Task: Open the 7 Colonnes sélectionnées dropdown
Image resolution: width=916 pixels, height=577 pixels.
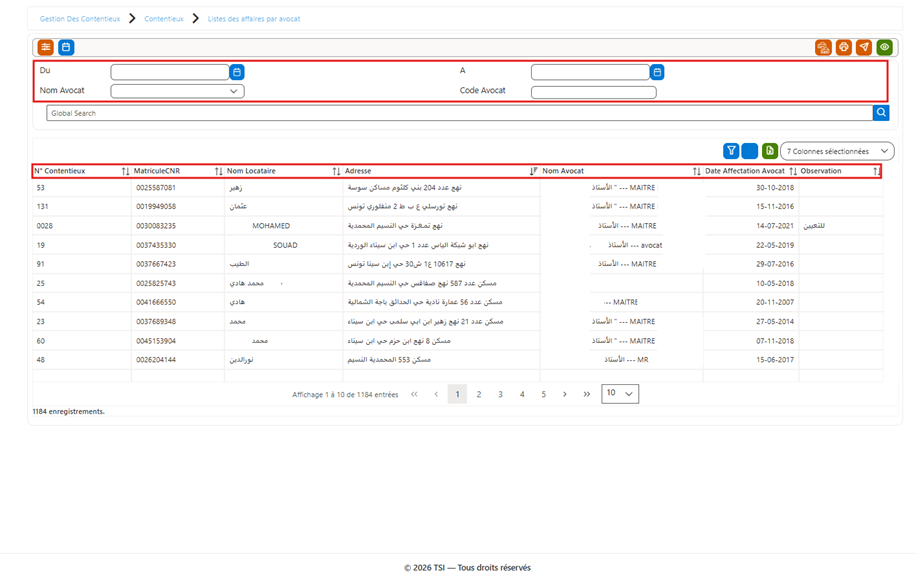Action: (837, 151)
